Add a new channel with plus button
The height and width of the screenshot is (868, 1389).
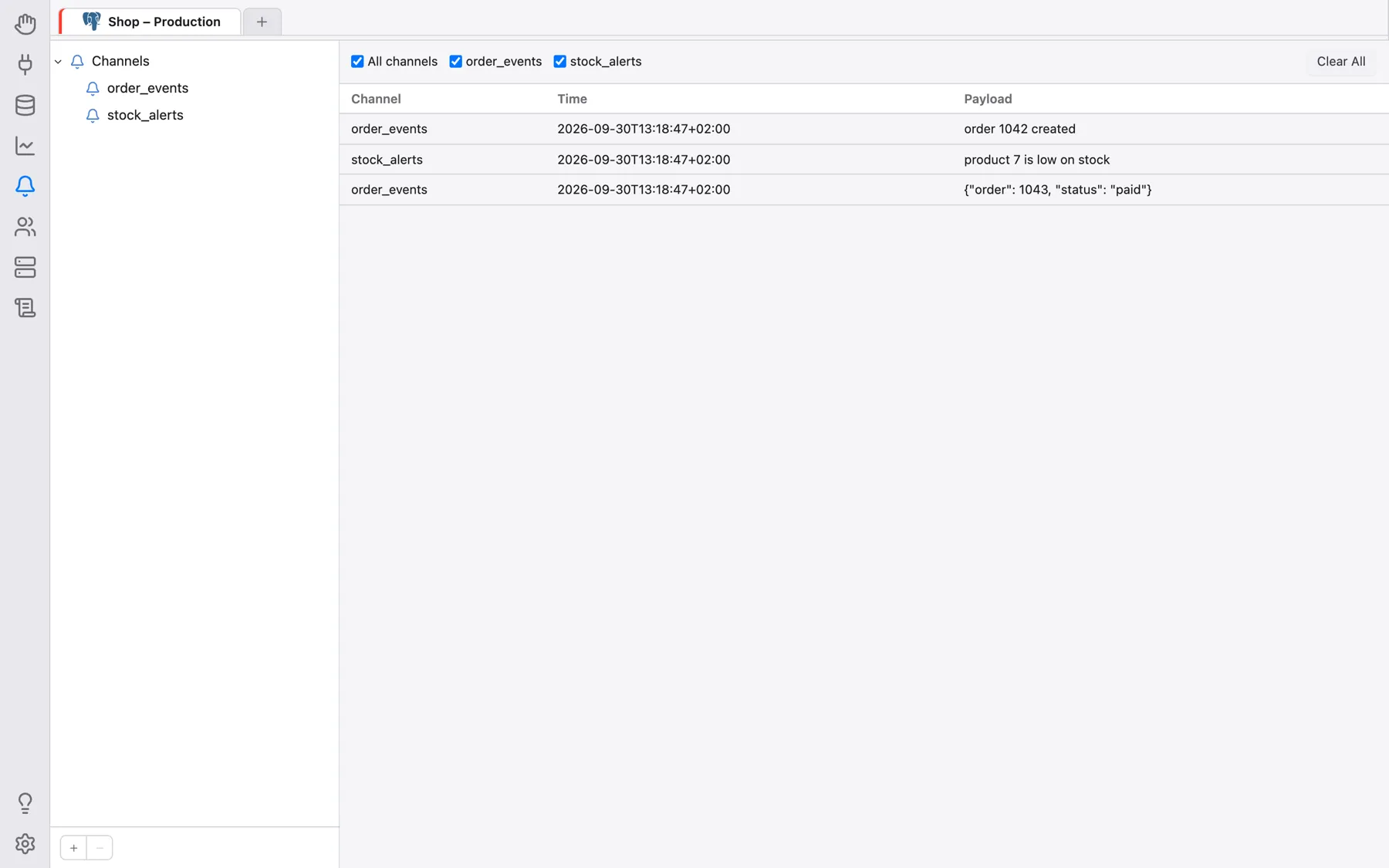73,848
